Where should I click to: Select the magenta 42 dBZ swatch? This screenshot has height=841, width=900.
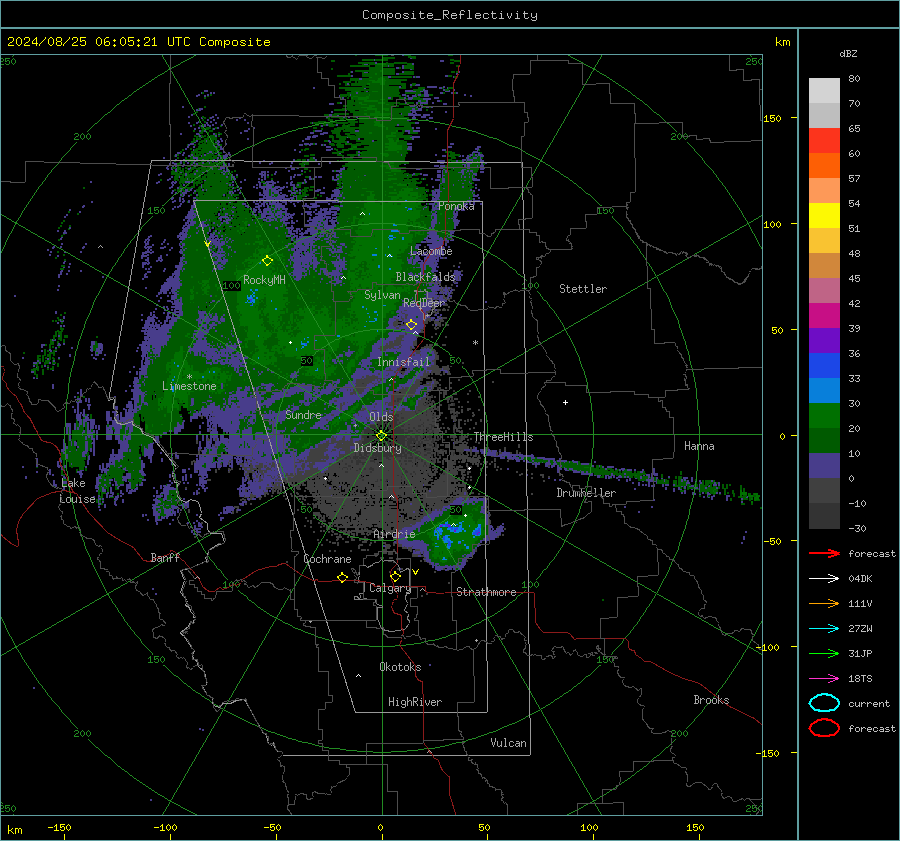pyautogui.click(x=824, y=315)
